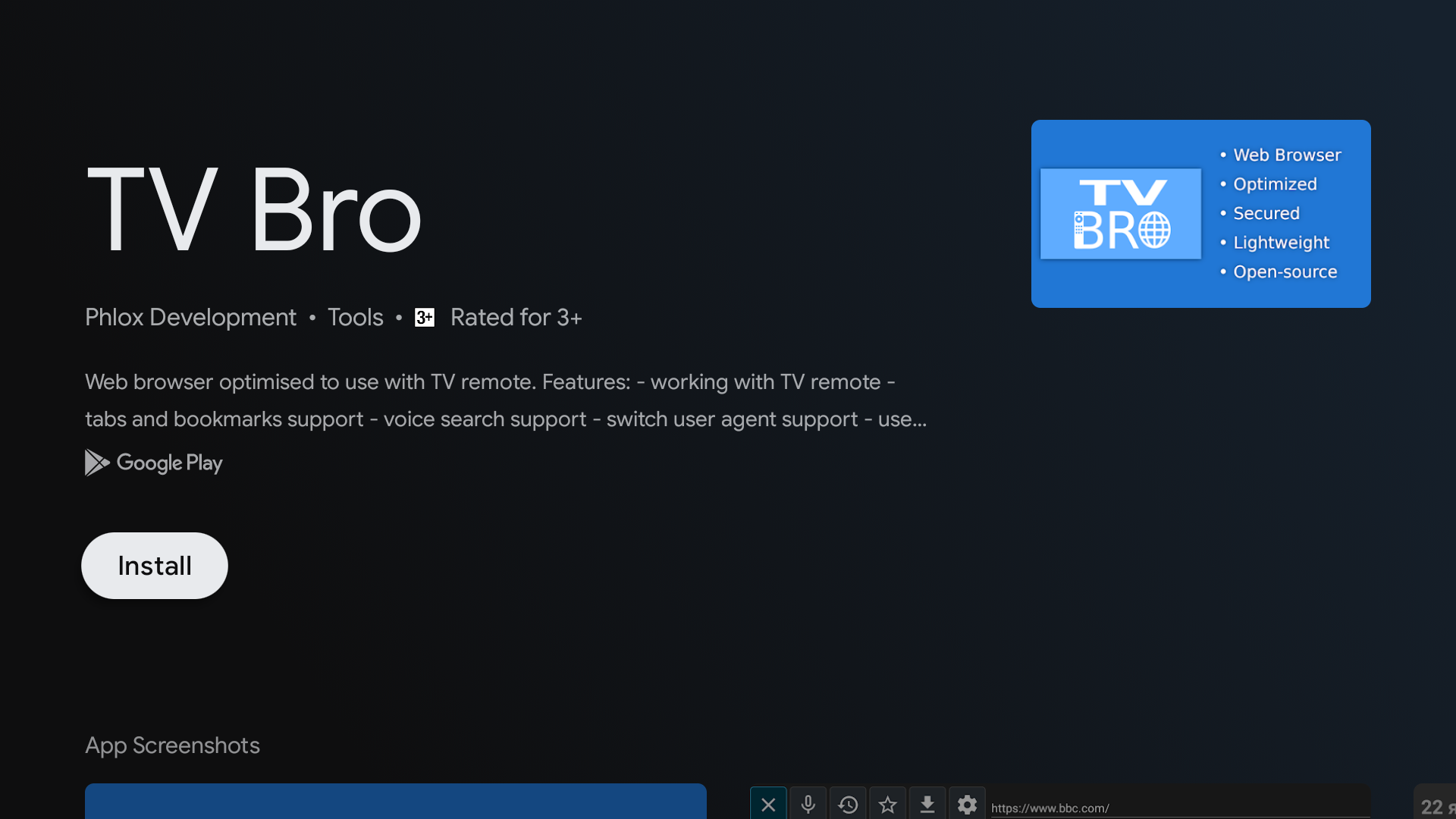Screen dimensions: 1456x819
Task: Click the history clock icon in screenshot
Action: (x=848, y=805)
